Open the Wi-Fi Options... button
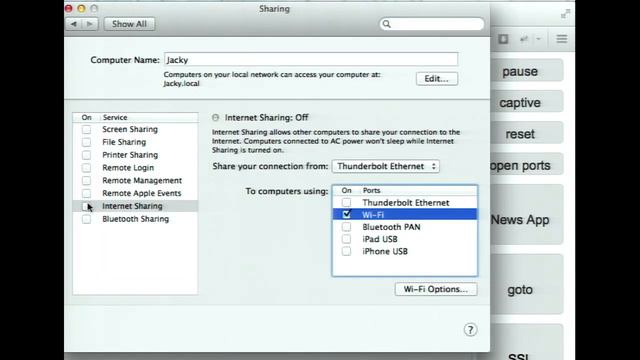 [436, 289]
